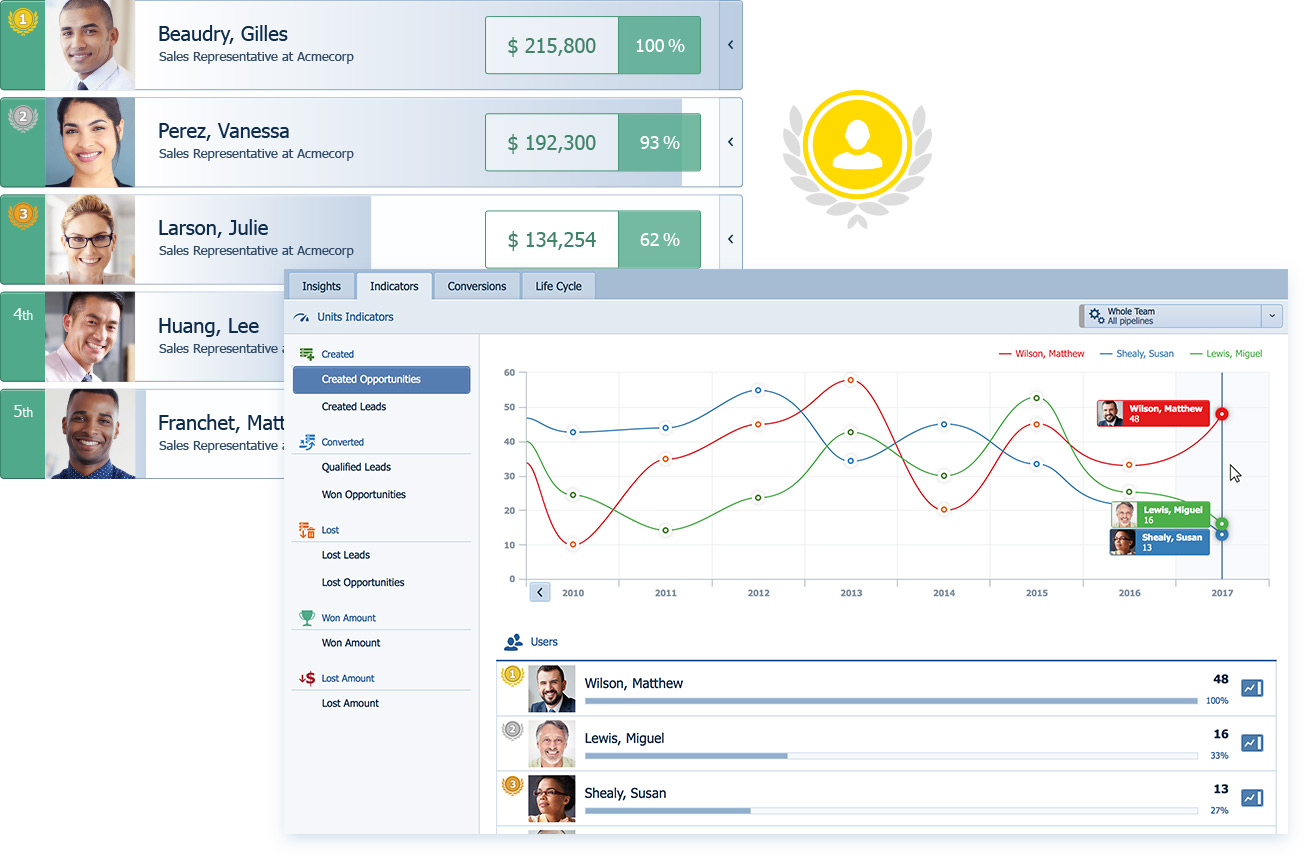Click the Units Indicators gauge icon
The height and width of the screenshot is (856, 1306).
tap(302, 317)
